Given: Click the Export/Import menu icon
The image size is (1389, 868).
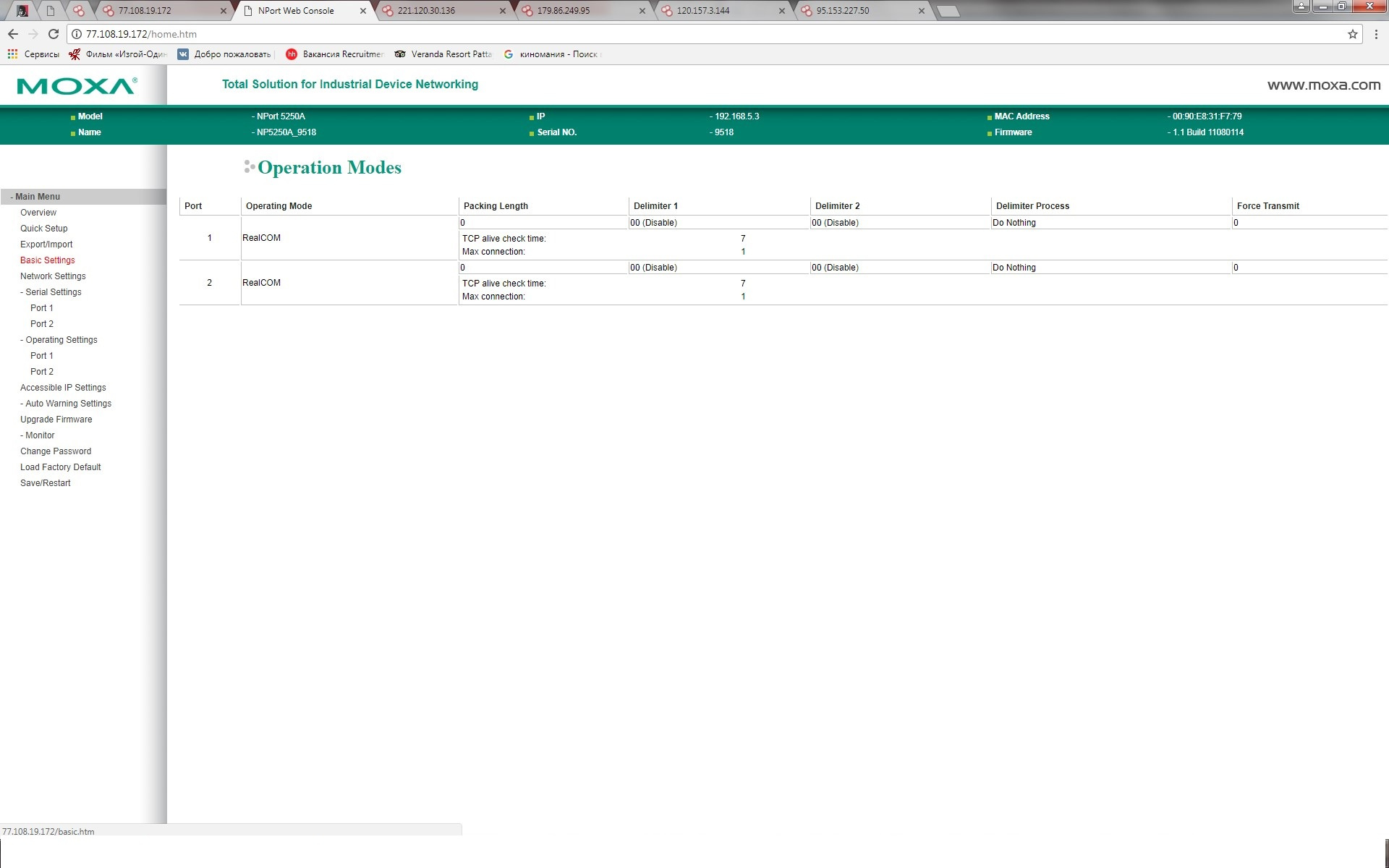Looking at the screenshot, I should point(46,244).
